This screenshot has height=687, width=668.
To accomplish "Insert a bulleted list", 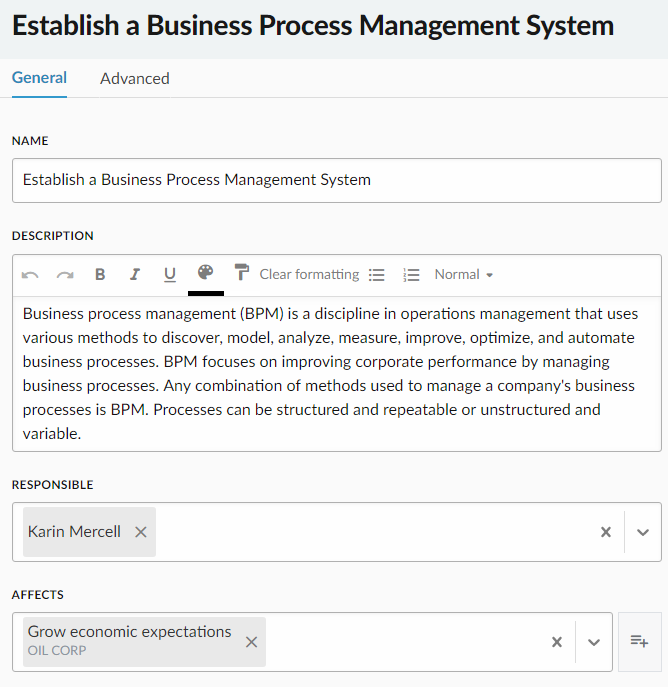I will click(377, 275).
